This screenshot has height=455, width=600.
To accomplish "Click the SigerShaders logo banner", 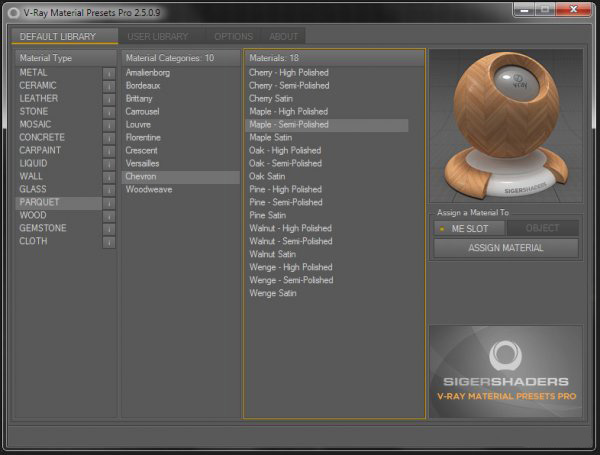I will click(x=506, y=371).
